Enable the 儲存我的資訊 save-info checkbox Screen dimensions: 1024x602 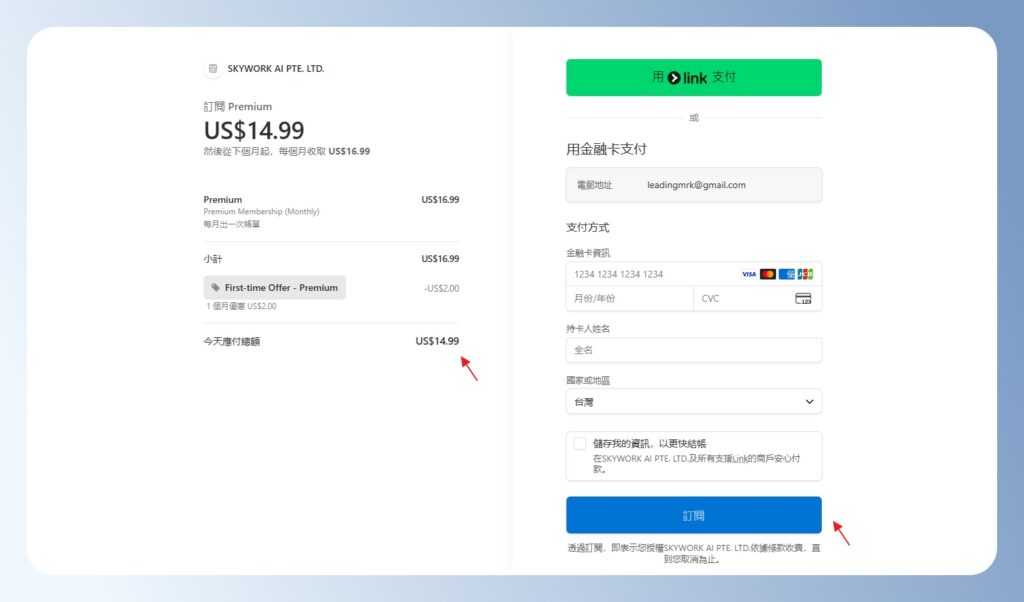click(x=579, y=443)
